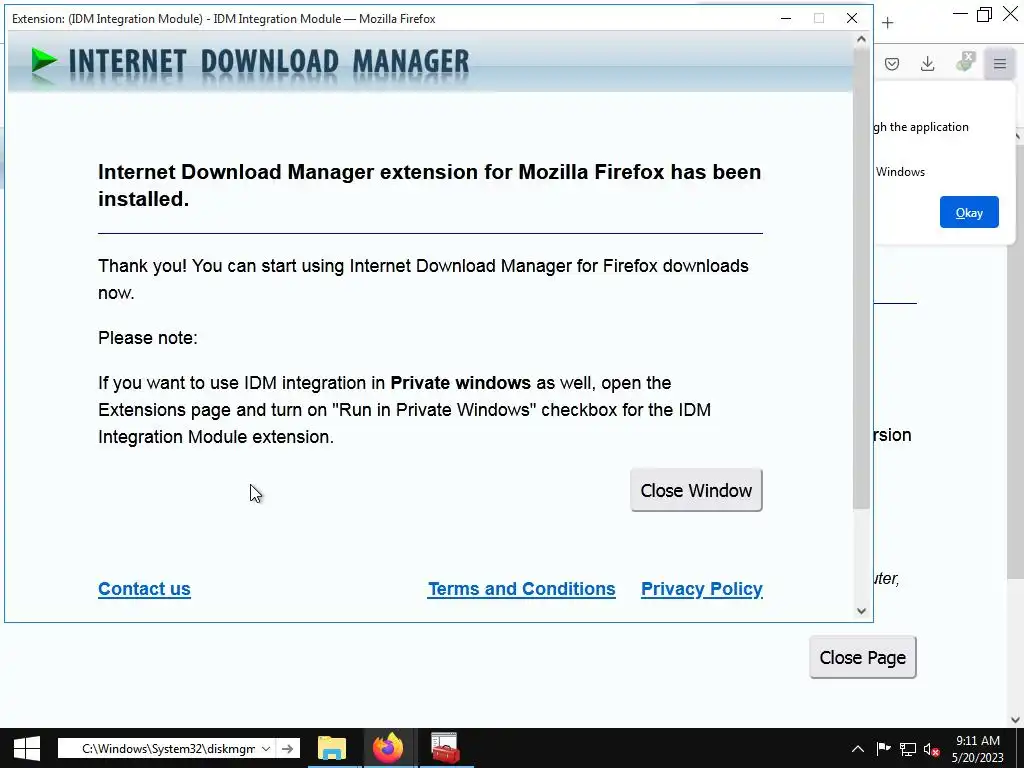Click the Action Center flag tray icon
Viewport: 1024px width, 768px height.
[x=883, y=749]
